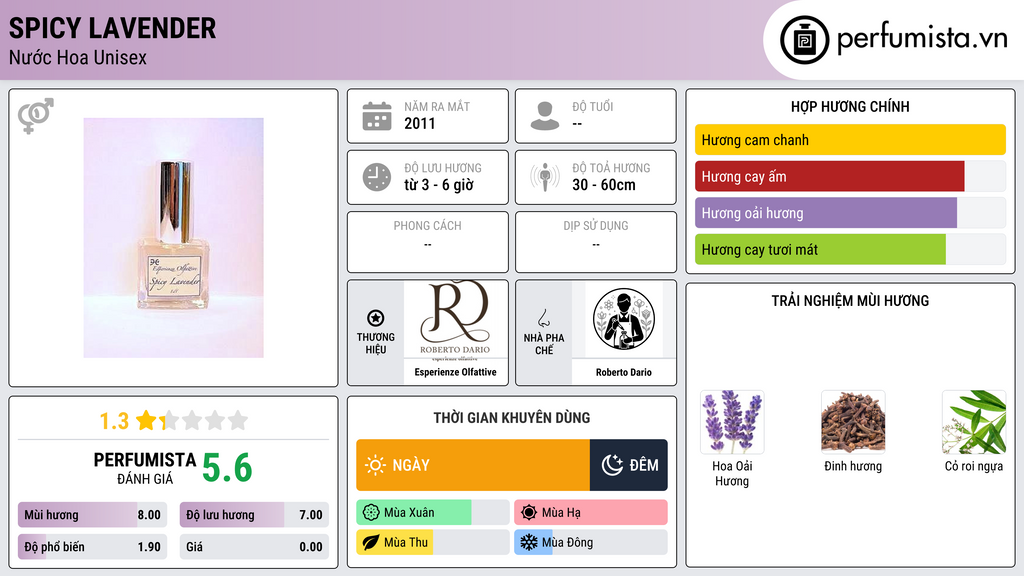The image size is (1024, 576).
Task: Click the calendar icon beside Năm ra mắt
Action: tap(377, 116)
